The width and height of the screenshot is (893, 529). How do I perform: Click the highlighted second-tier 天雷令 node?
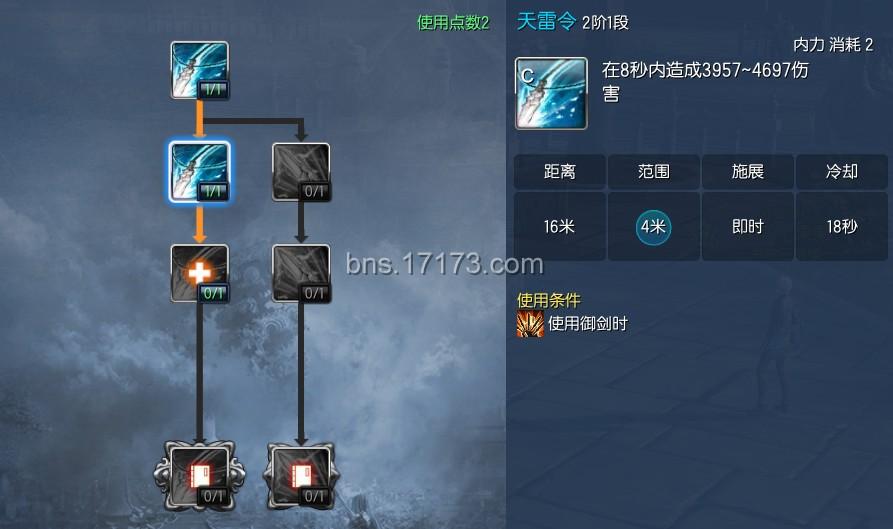199,172
